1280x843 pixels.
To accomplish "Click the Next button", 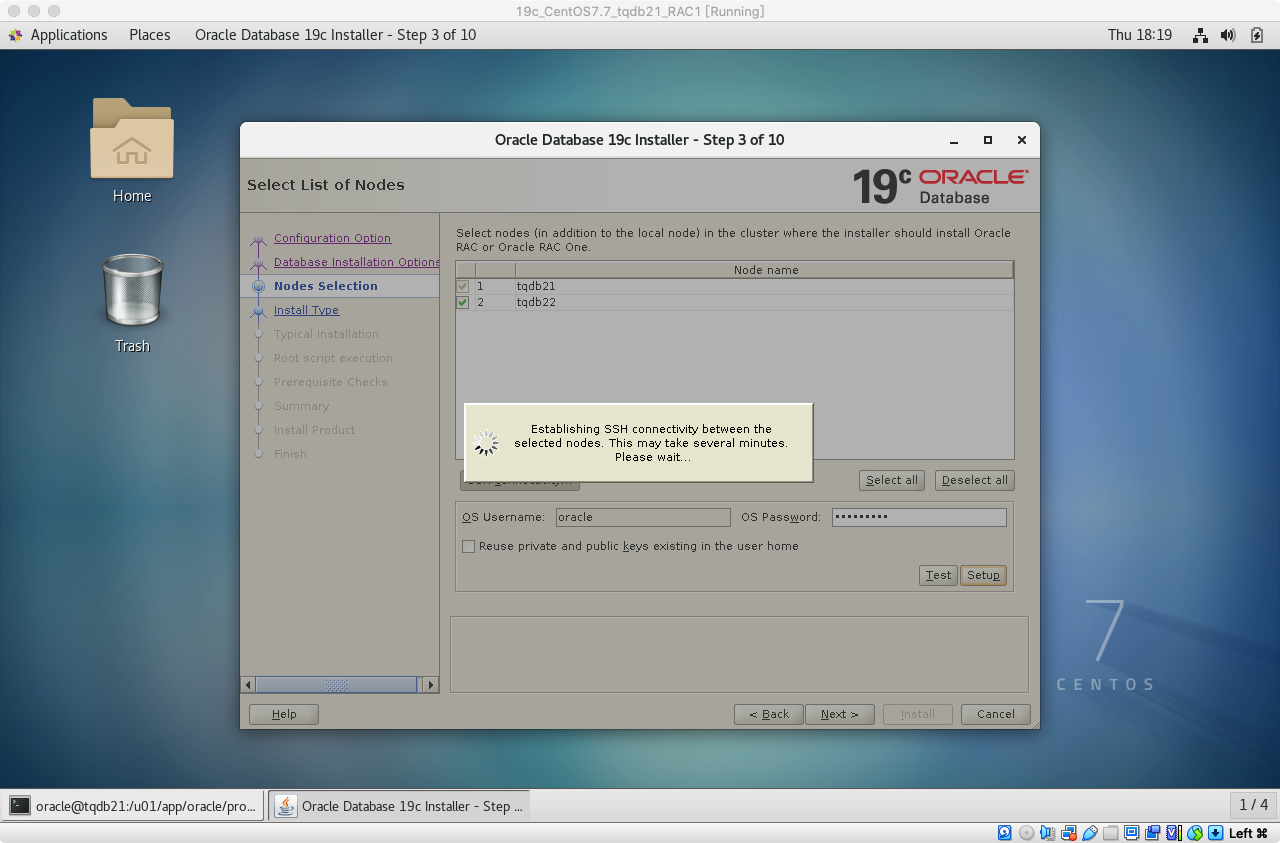I will click(840, 714).
